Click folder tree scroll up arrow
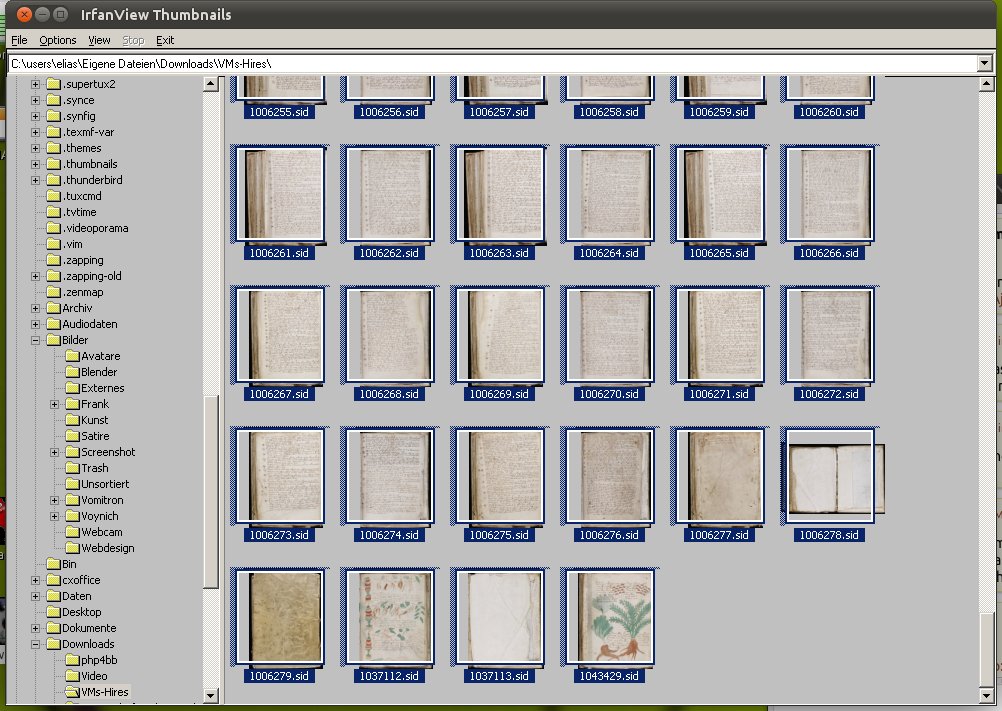Viewport: 1002px width, 711px height. pos(211,84)
